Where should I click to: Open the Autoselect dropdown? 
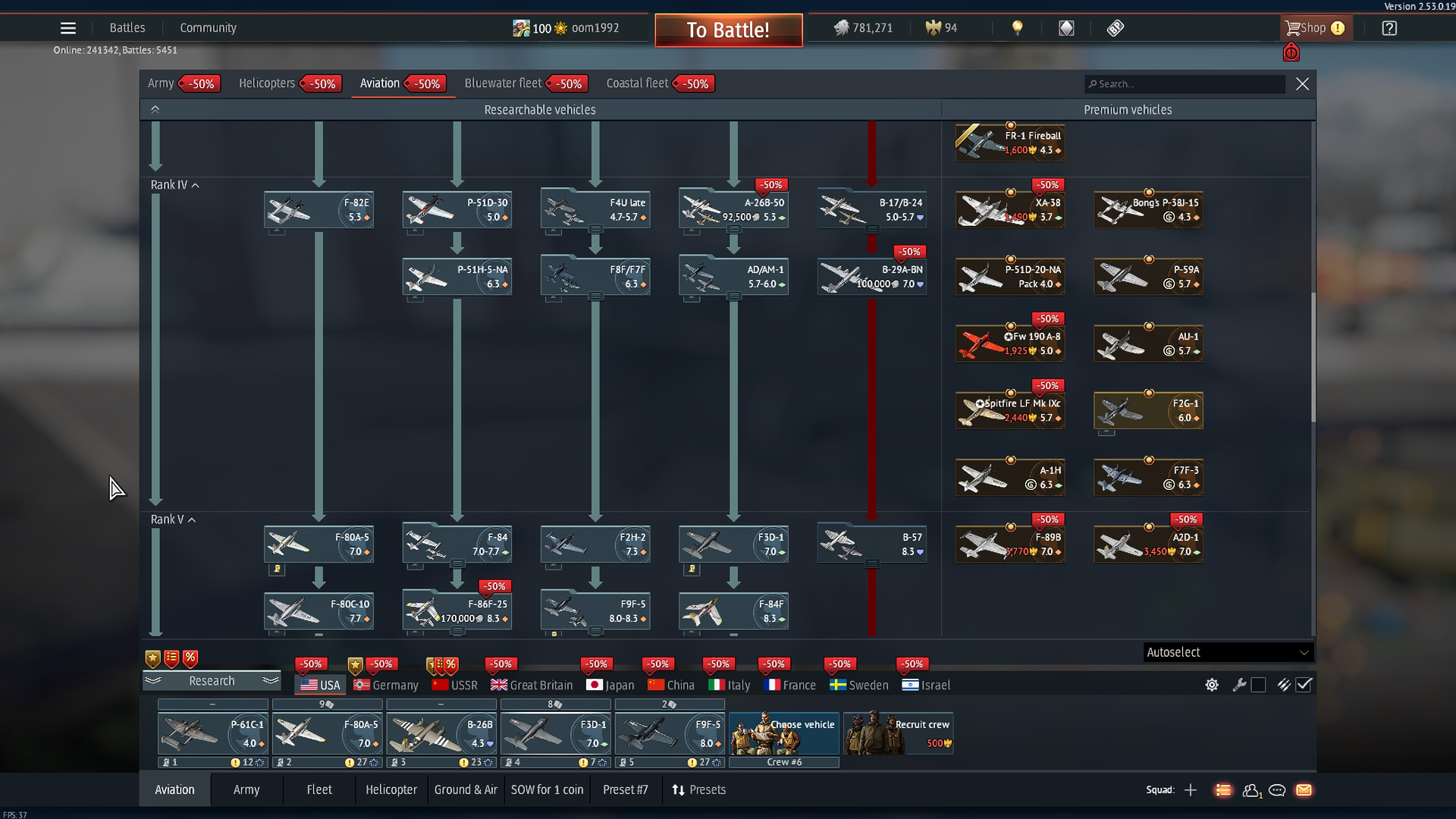1228,652
